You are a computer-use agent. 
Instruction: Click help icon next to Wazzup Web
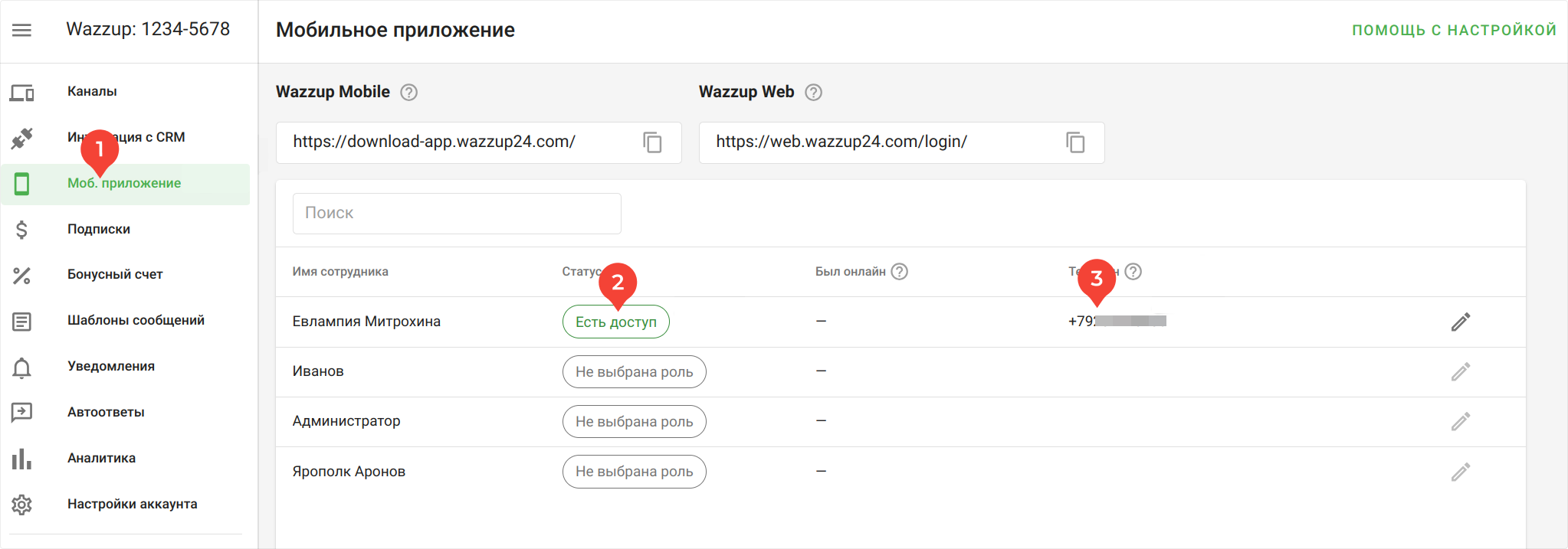pyautogui.click(x=813, y=93)
